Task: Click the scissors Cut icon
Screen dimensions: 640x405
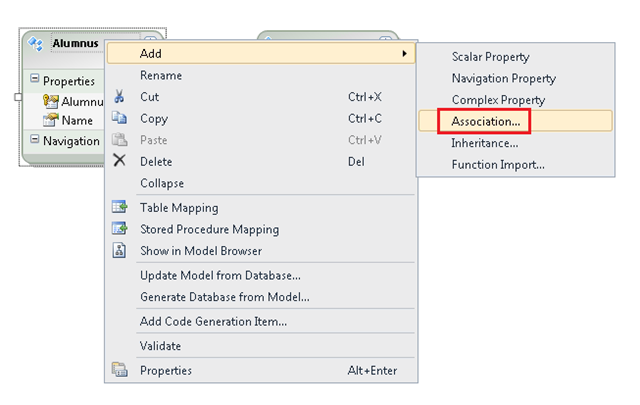Action: (x=119, y=97)
